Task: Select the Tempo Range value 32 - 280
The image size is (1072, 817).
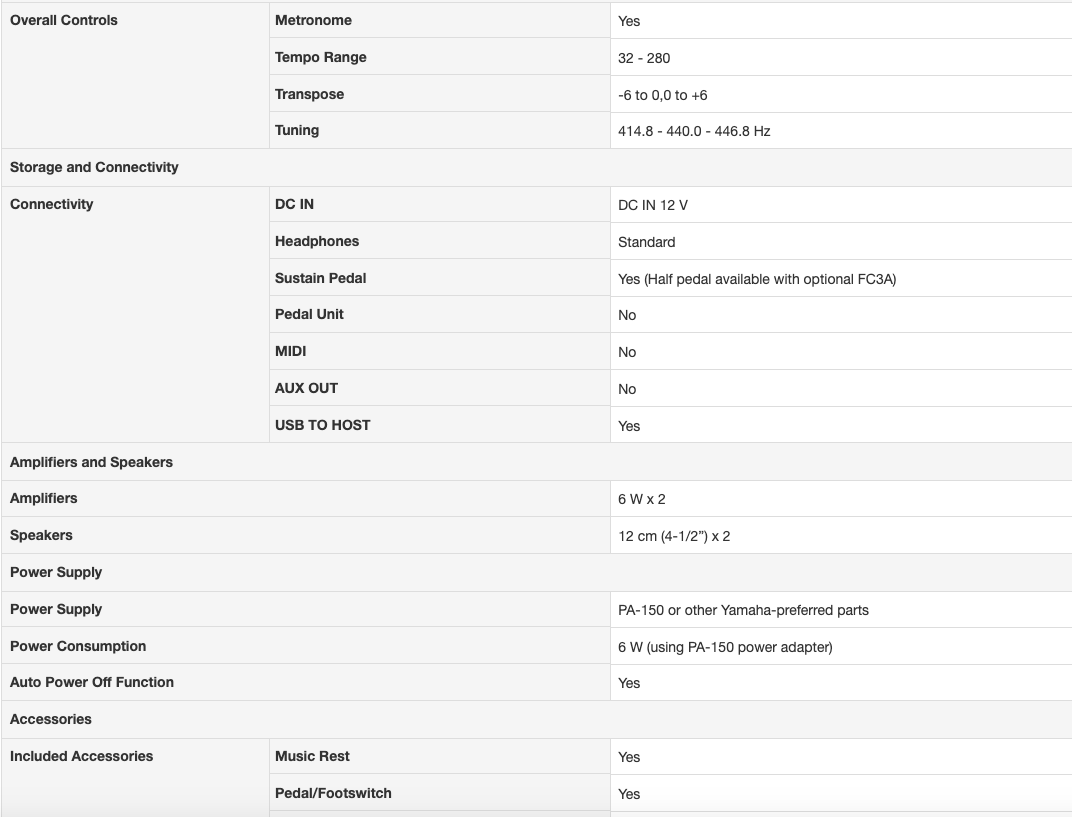Action: 644,58
